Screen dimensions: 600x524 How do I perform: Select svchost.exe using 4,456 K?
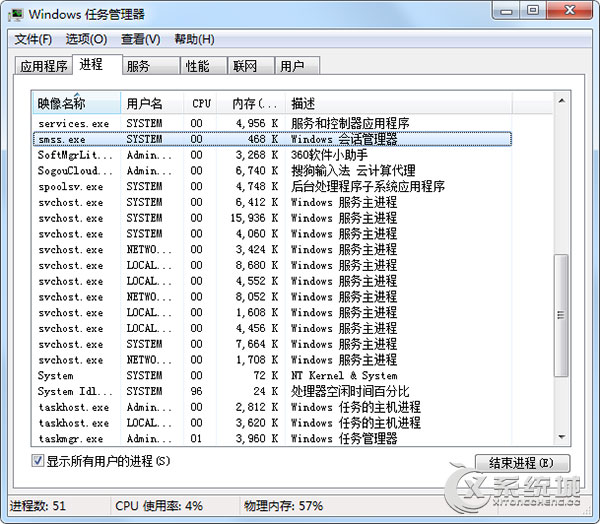click(x=272, y=328)
